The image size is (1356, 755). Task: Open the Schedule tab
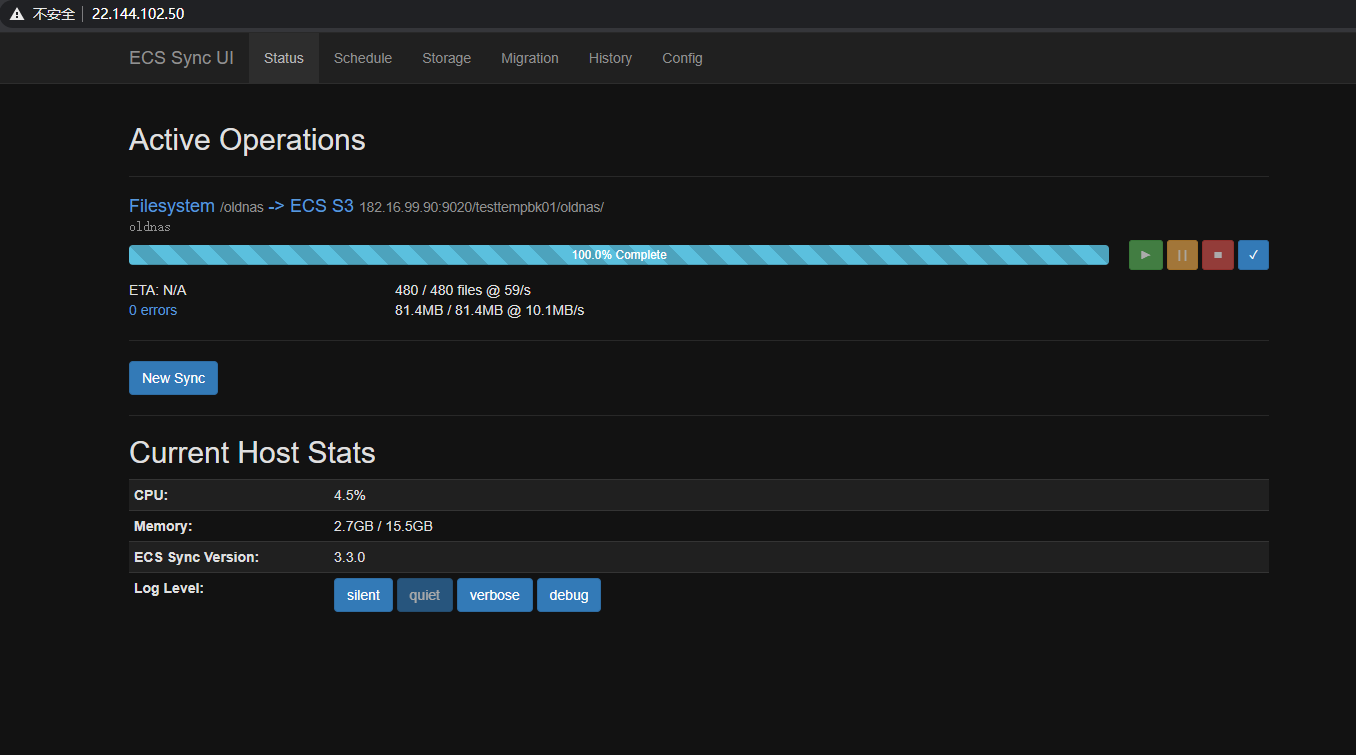[x=363, y=58]
